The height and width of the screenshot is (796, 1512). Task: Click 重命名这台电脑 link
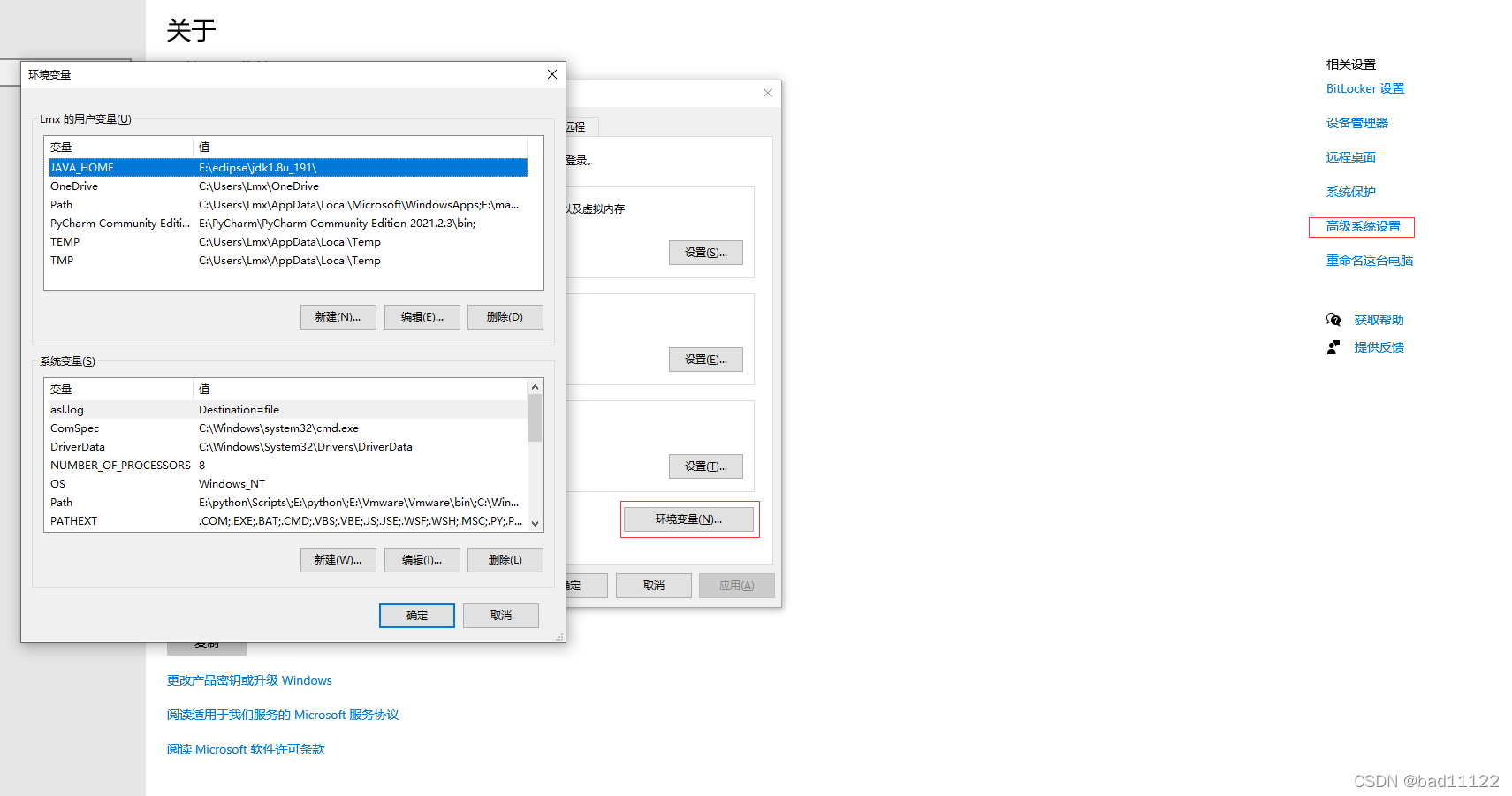tap(1370, 262)
